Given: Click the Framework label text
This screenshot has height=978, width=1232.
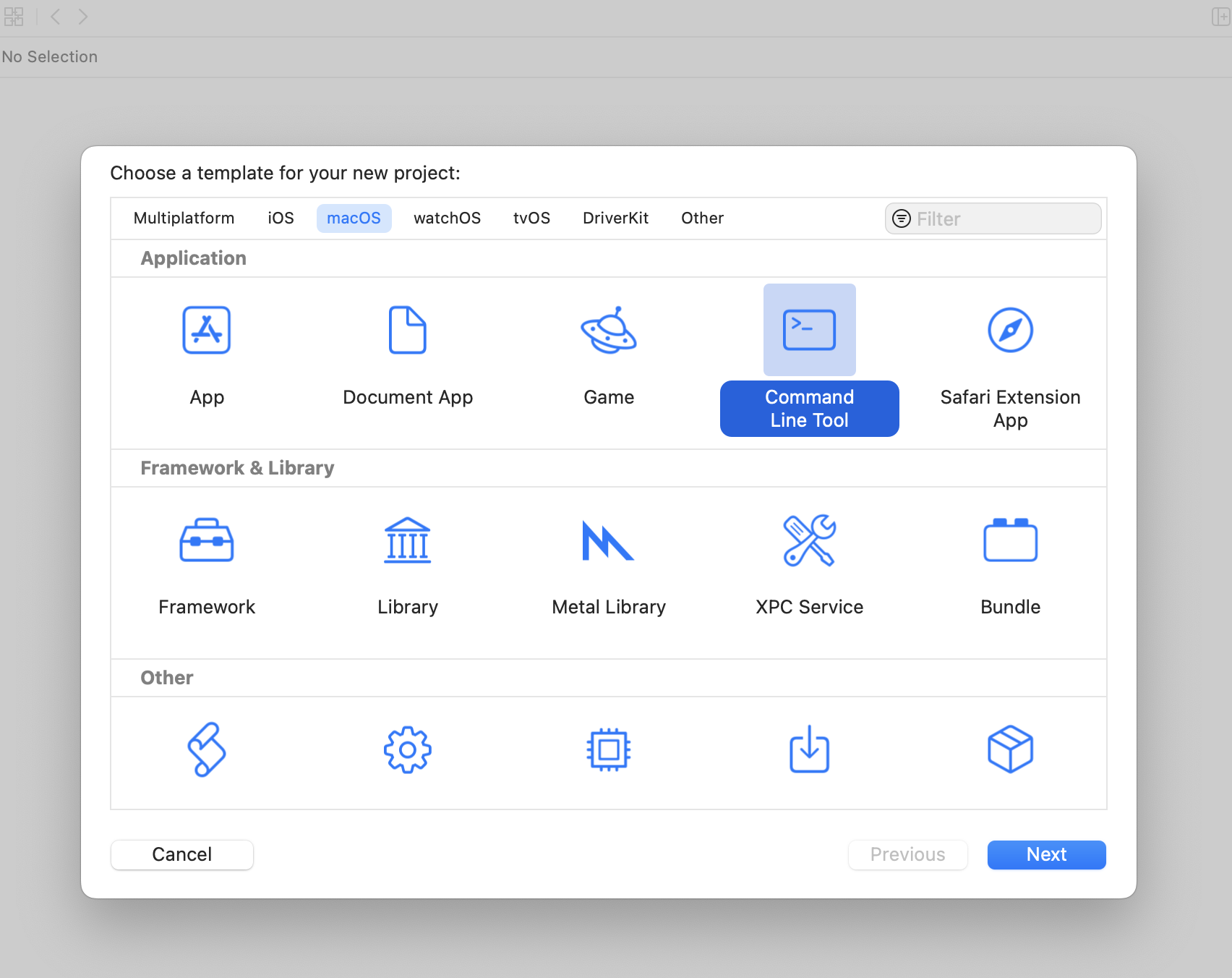Looking at the screenshot, I should 207,607.
